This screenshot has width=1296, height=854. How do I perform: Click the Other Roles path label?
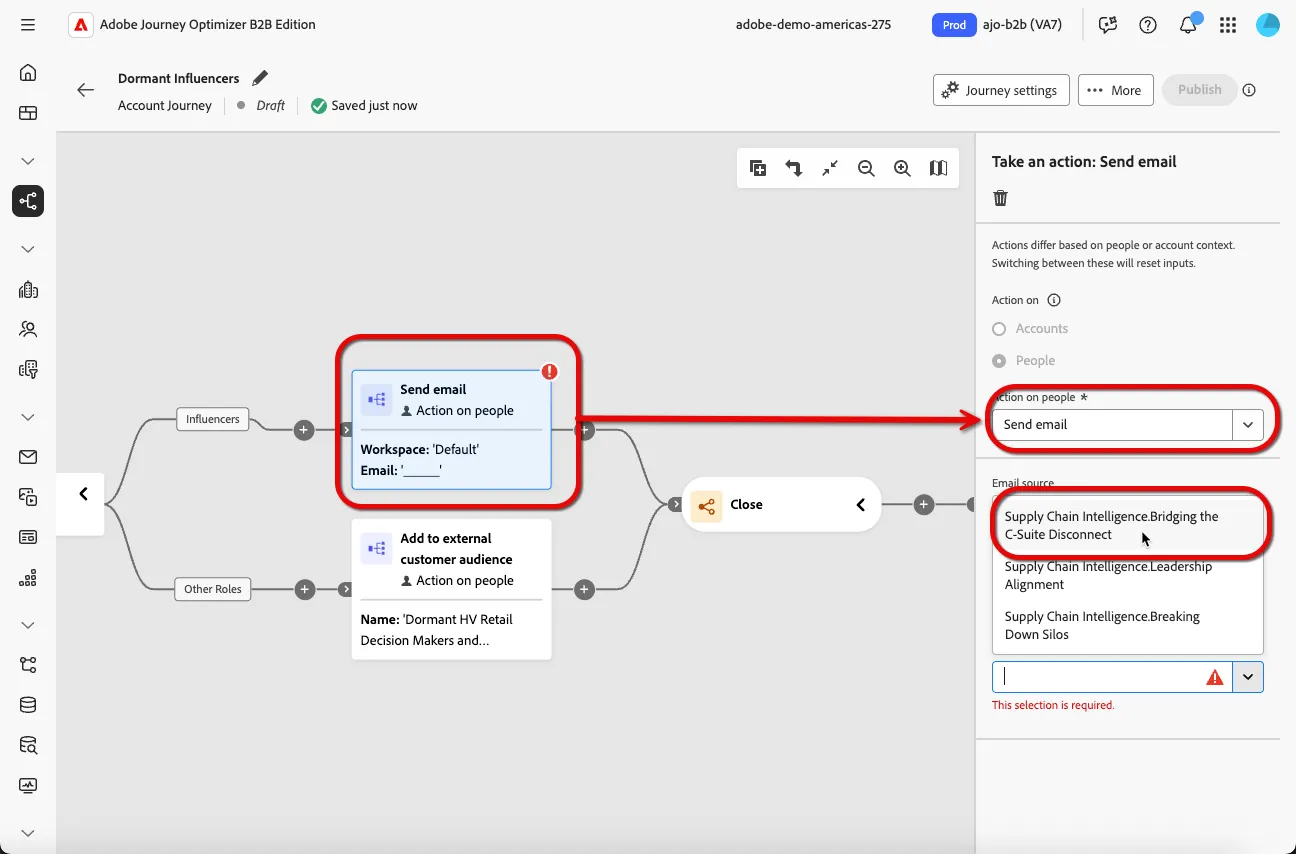pyautogui.click(x=213, y=589)
